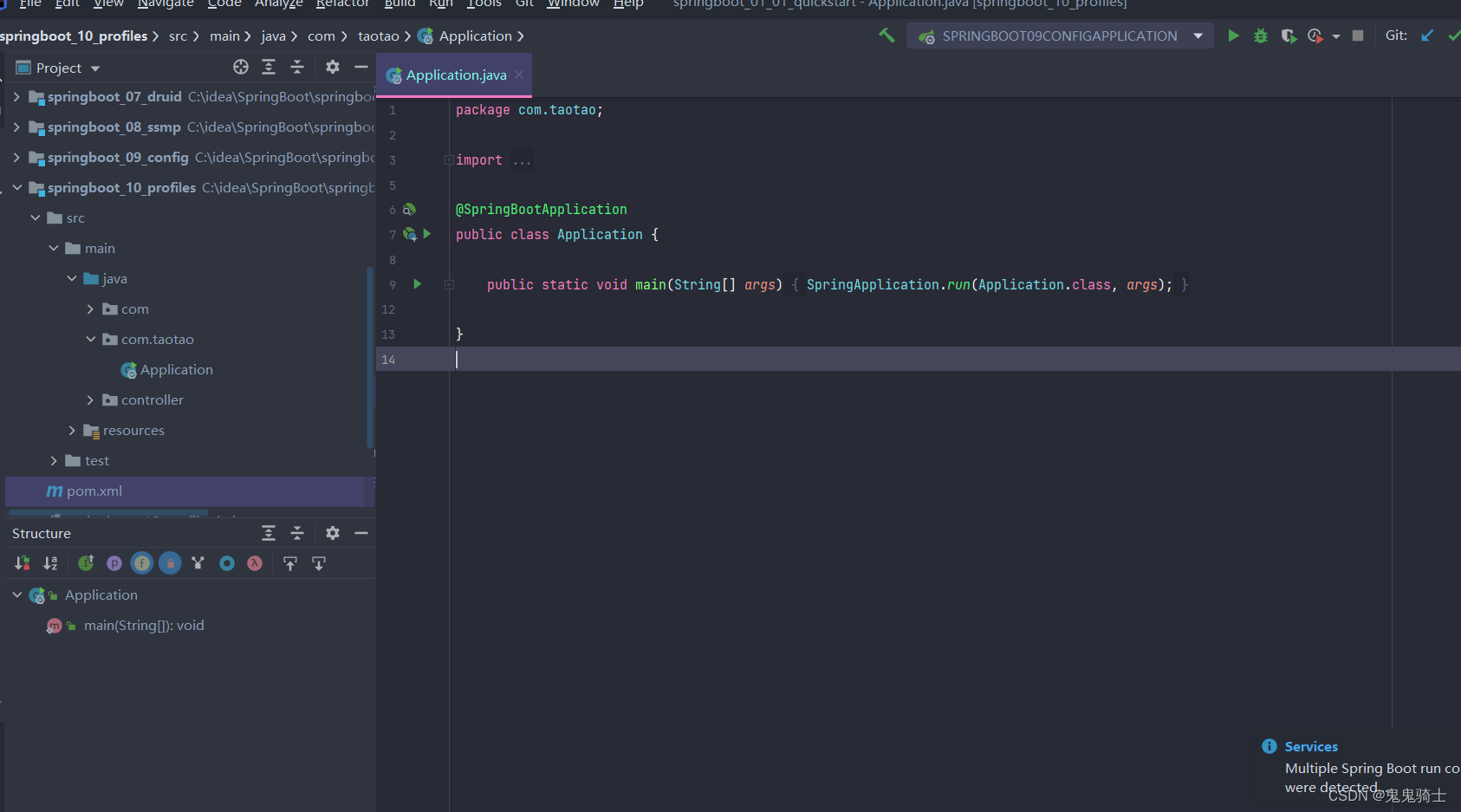Sort Structure by visibility icon
Viewport: 1461px width, 812px height.
23,563
